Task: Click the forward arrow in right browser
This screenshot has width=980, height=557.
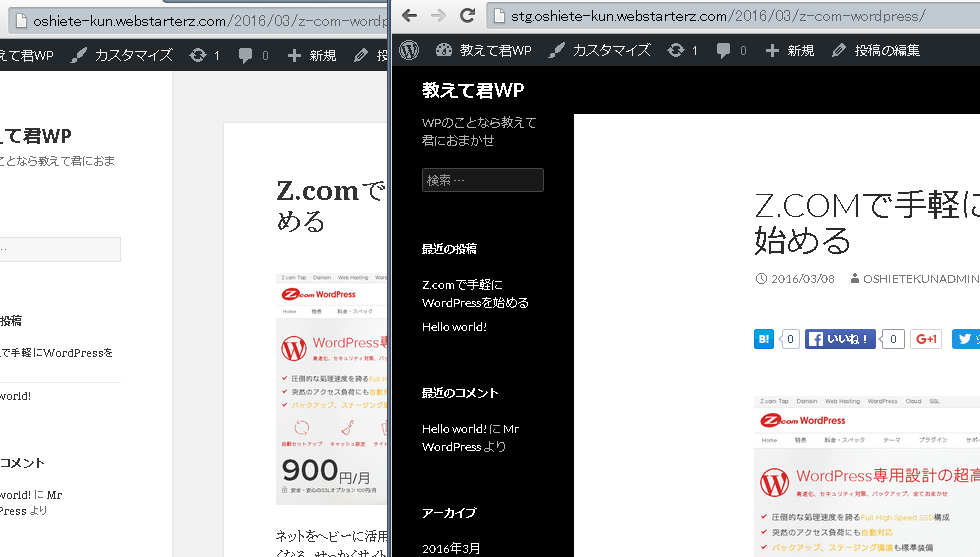Action: coord(438,16)
